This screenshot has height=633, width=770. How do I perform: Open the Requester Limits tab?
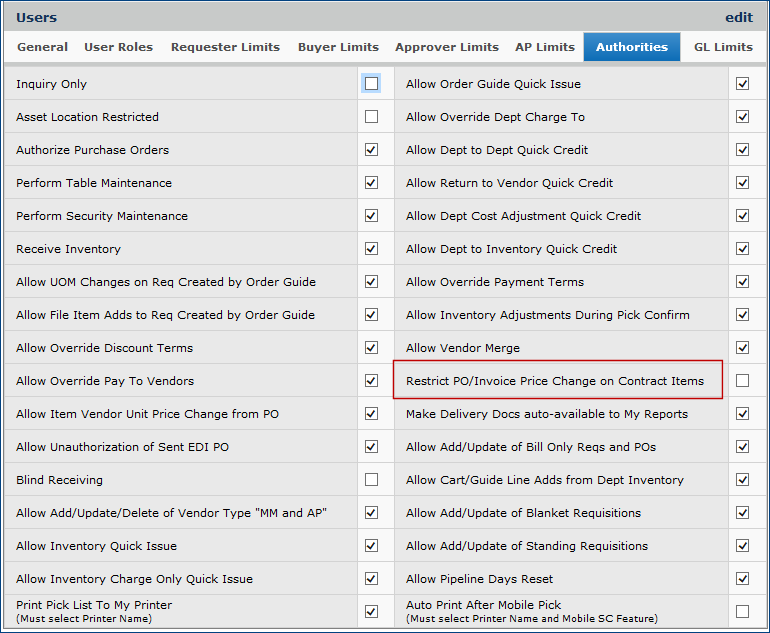[226, 47]
